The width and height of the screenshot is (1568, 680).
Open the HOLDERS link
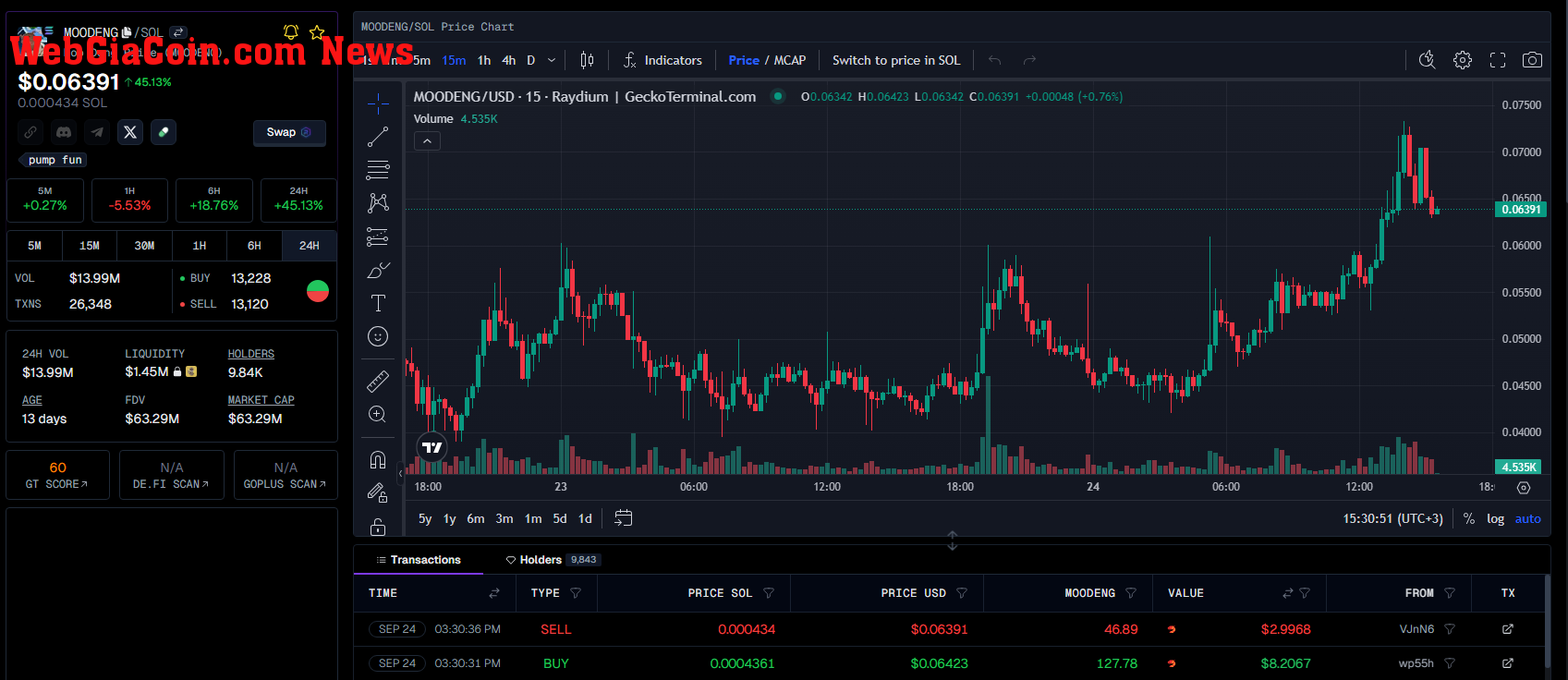click(251, 354)
